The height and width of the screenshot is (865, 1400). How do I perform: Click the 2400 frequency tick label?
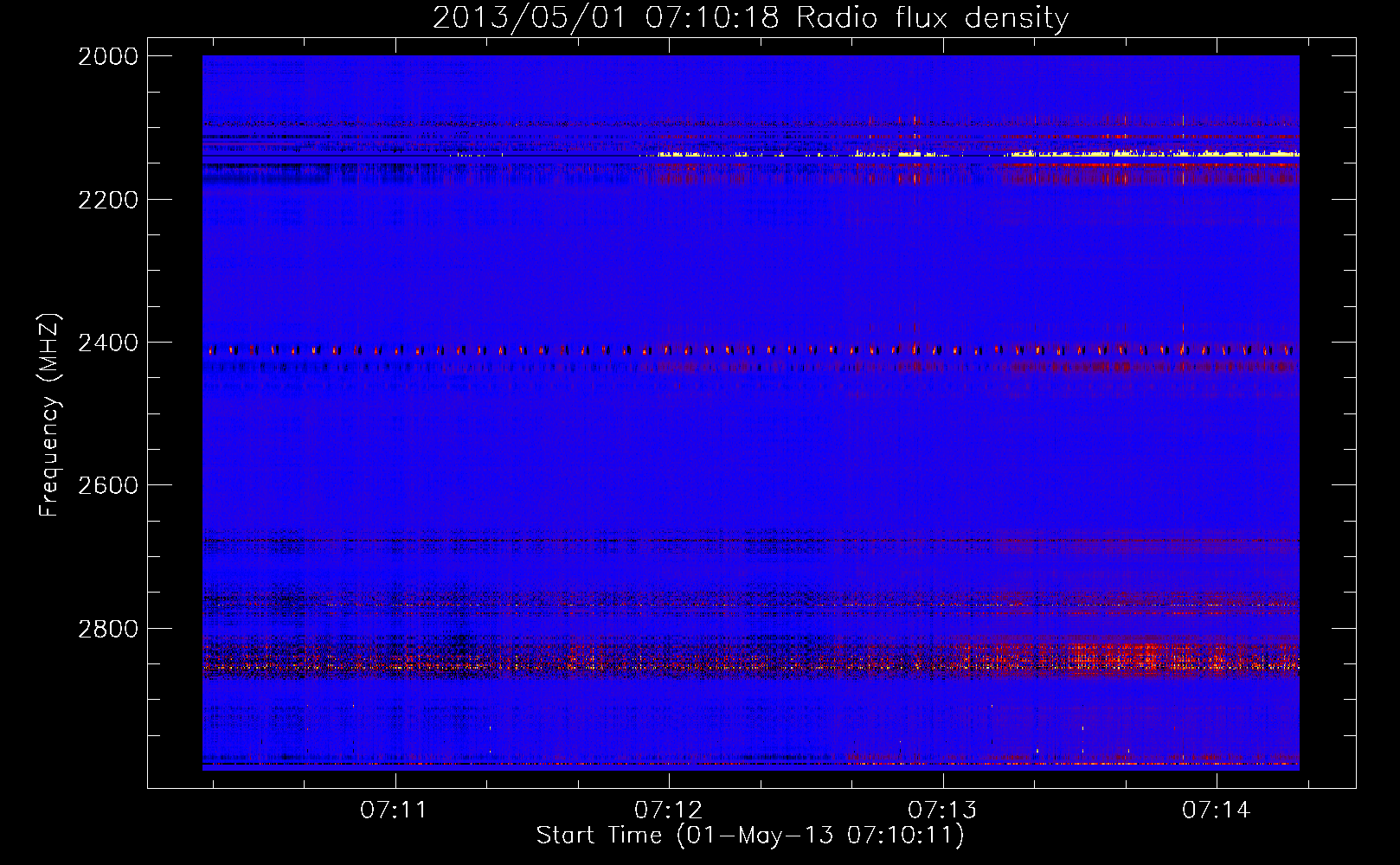pos(108,343)
